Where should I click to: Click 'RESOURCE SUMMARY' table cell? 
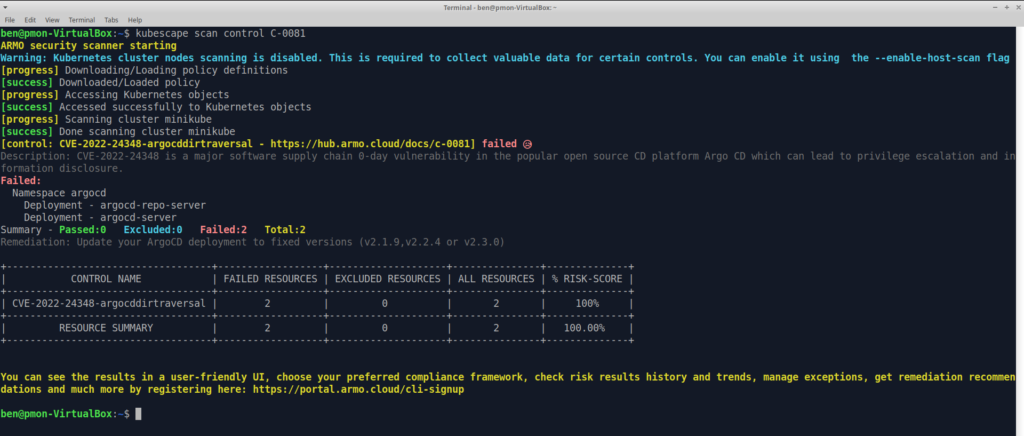(x=106, y=328)
